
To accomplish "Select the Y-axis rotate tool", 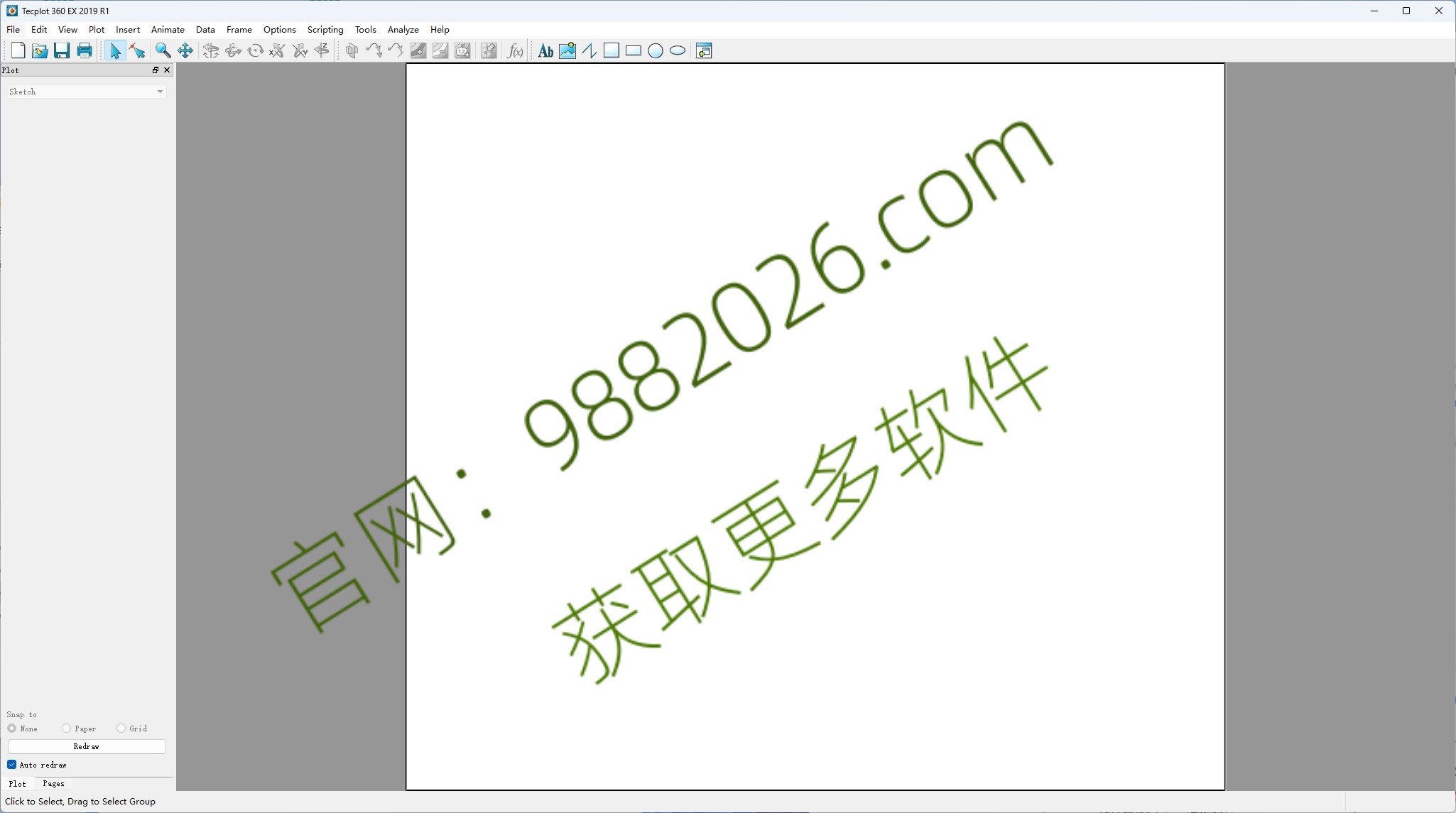I will tap(300, 50).
